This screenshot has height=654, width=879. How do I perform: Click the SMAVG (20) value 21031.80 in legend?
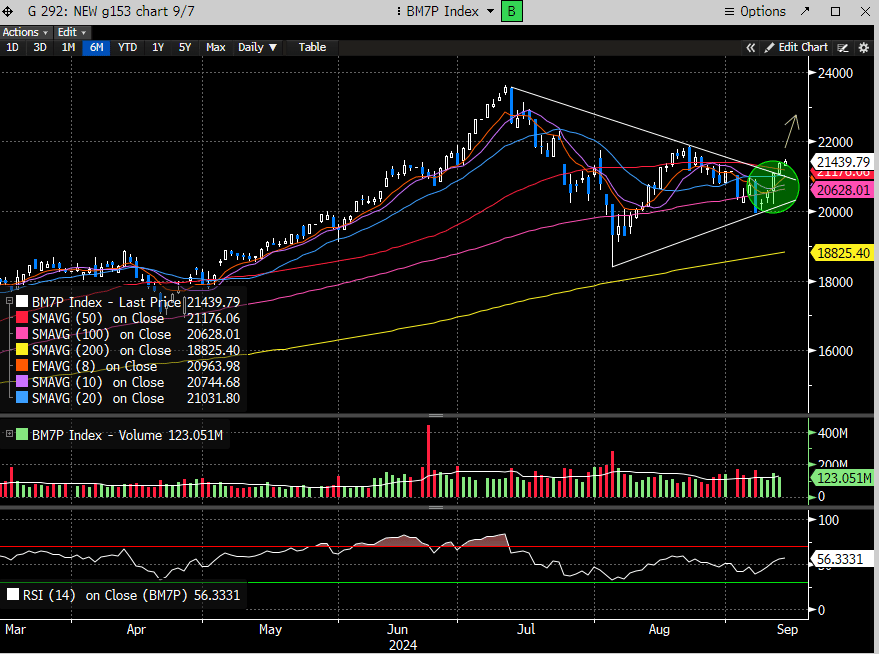(x=214, y=398)
